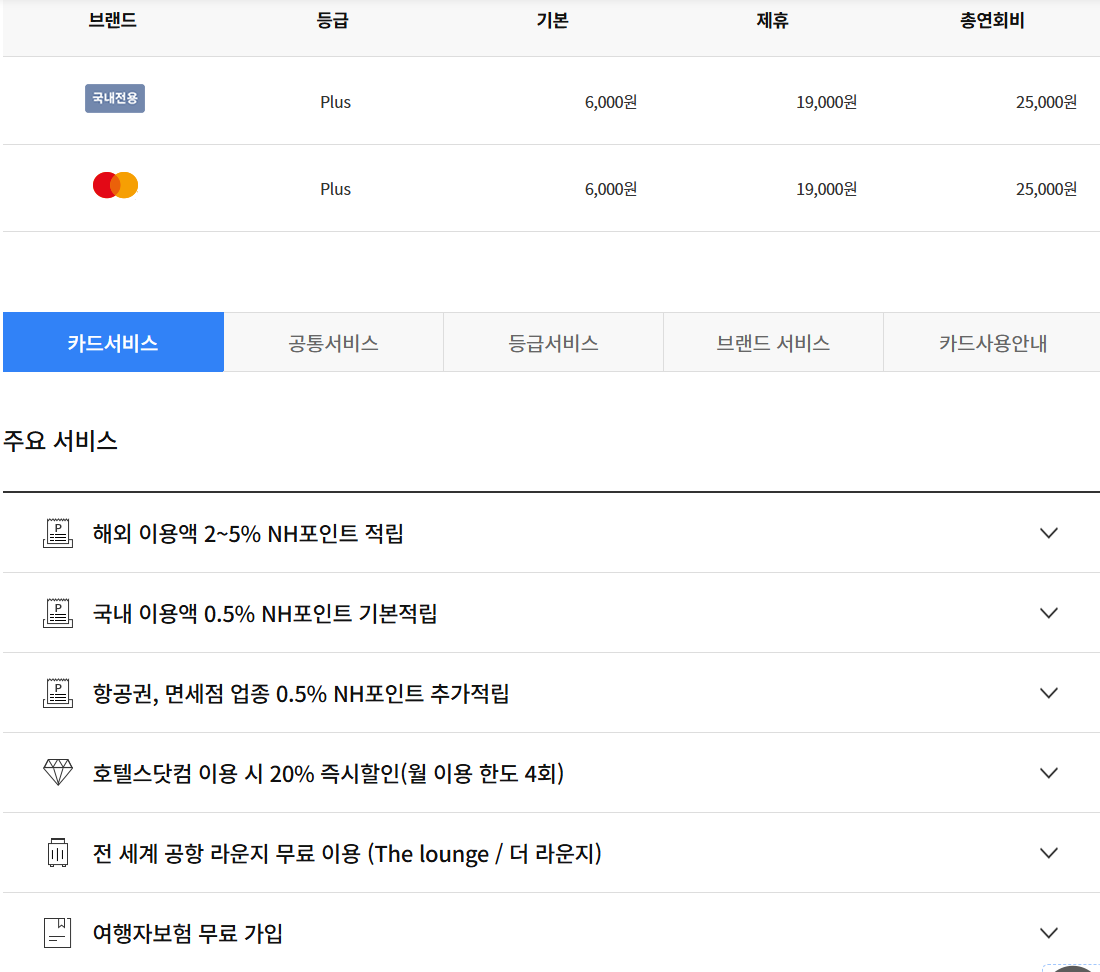Click the Mastercard logo in the brand column
The height and width of the screenshot is (972, 1100).
pyautogui.click(x=115, y=185)
